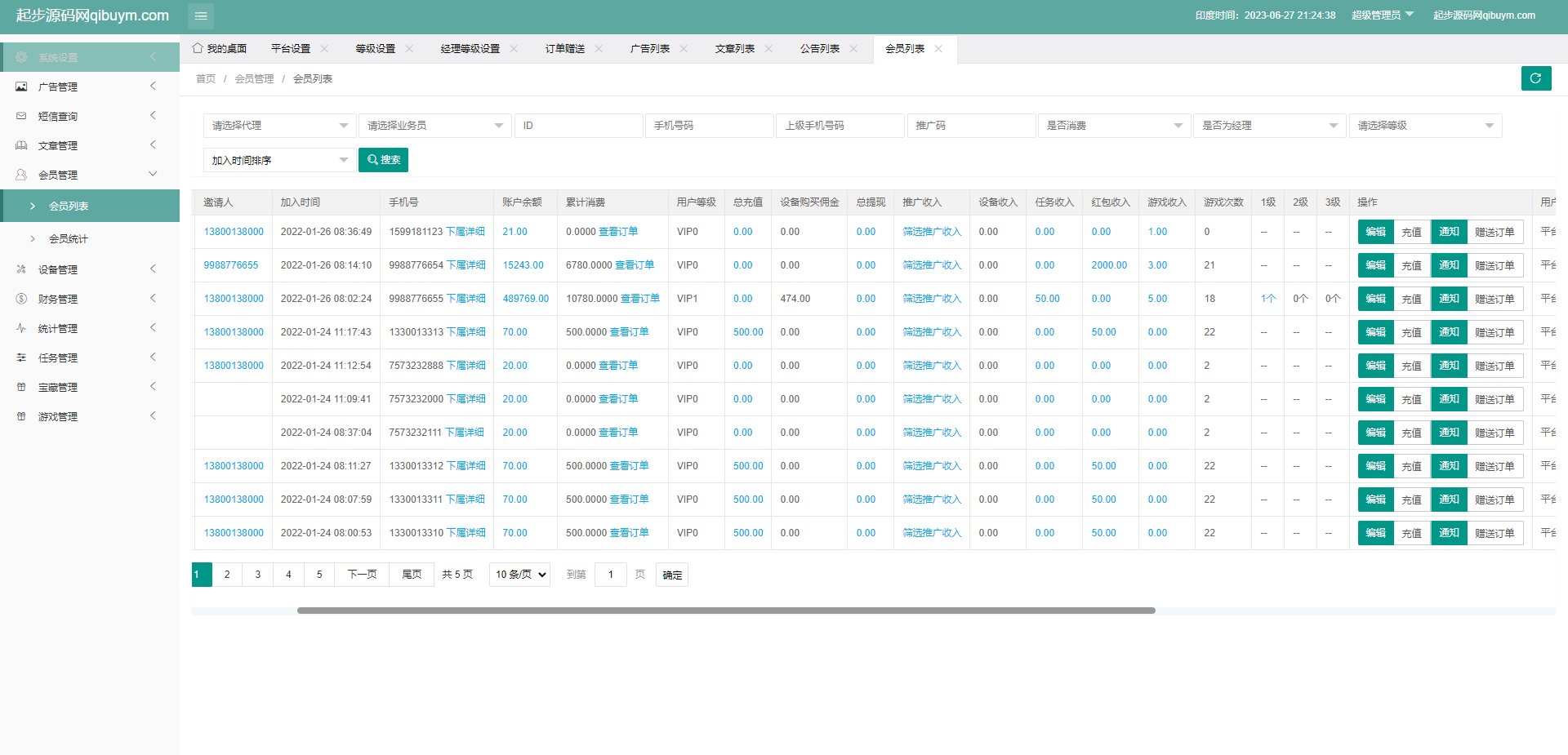
Task: Click the 统计管理 chart icon
Action: pyautogui.click(x=21, y=328)
